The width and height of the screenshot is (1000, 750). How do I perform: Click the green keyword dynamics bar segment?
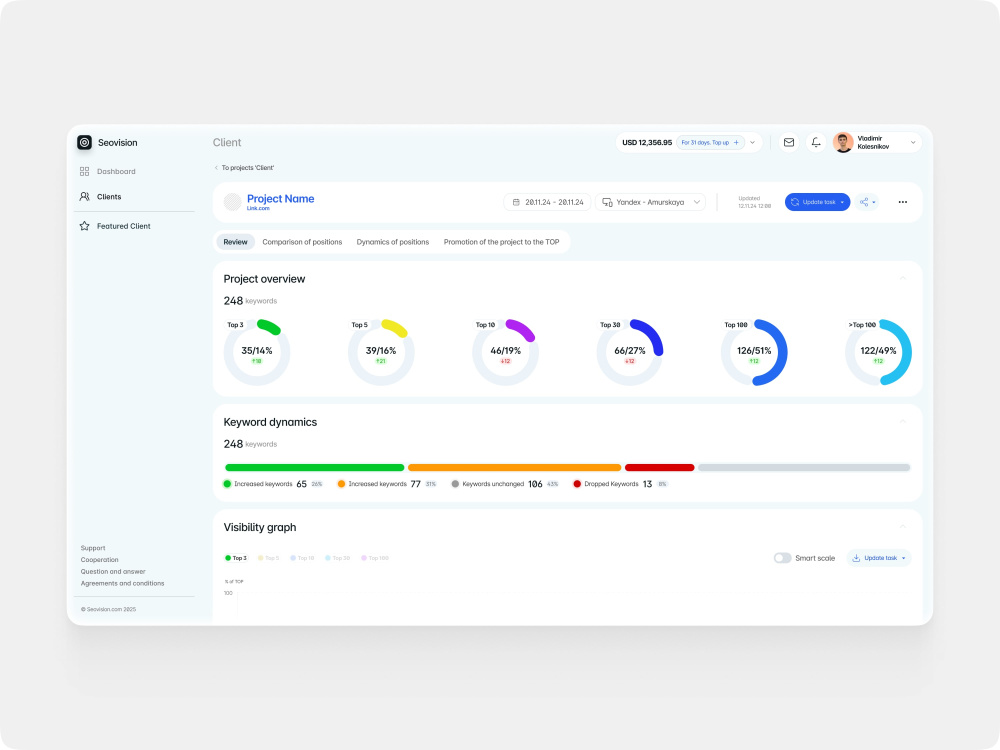(314, 467)
